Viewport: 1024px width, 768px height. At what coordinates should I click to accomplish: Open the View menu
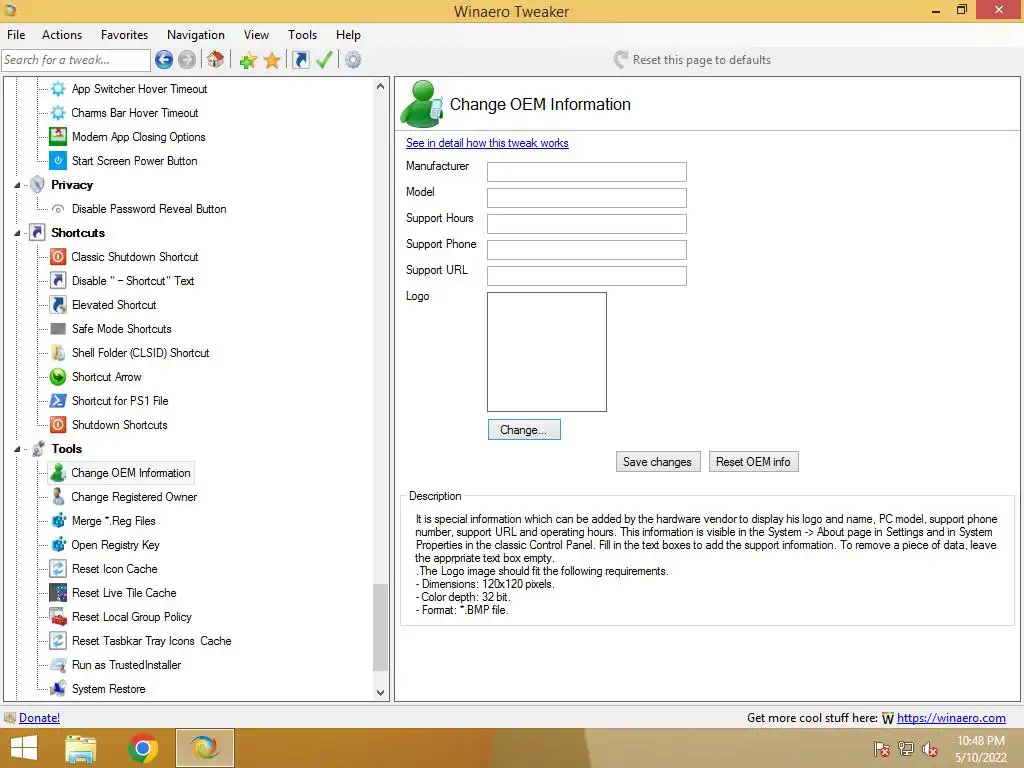click(256, 35)
